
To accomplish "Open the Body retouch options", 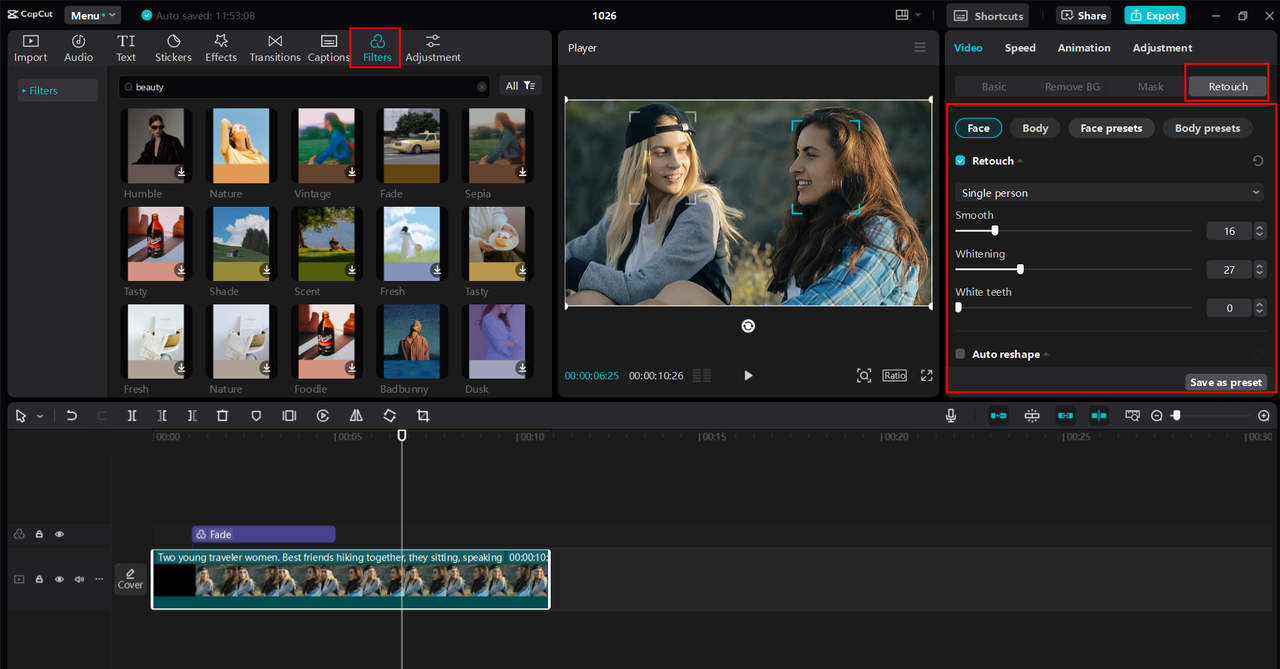I will 1035,128.
